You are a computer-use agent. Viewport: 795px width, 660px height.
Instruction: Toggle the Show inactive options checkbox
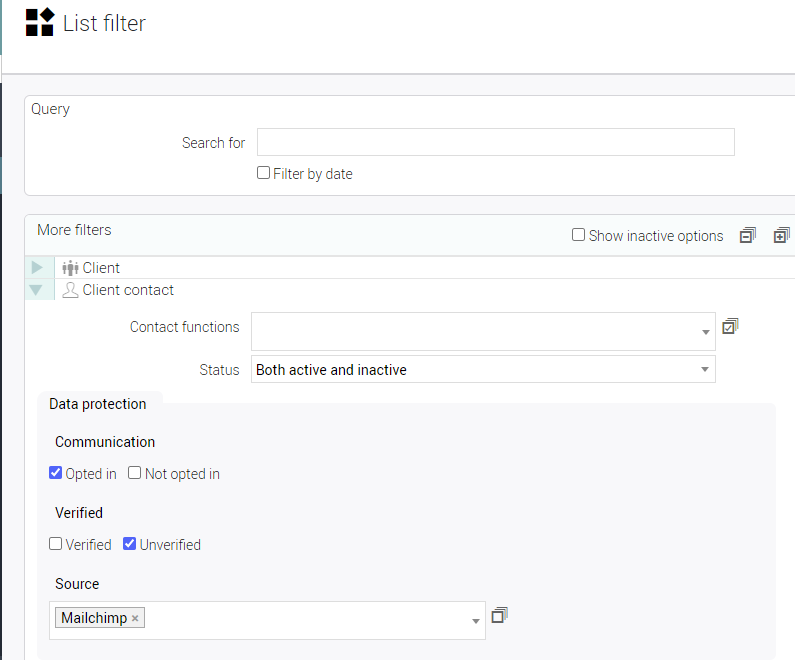[x=578, y=235]
